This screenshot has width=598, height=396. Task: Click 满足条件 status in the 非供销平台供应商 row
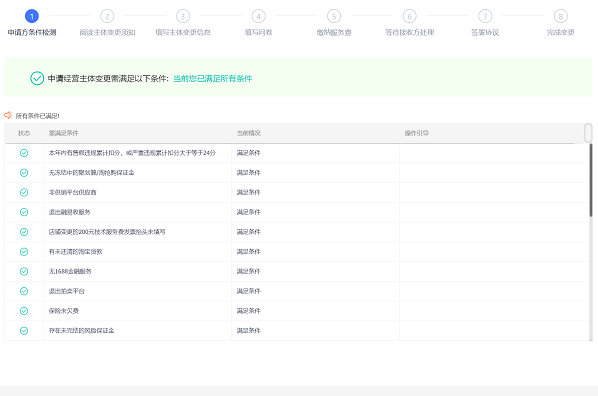[249, 192]
